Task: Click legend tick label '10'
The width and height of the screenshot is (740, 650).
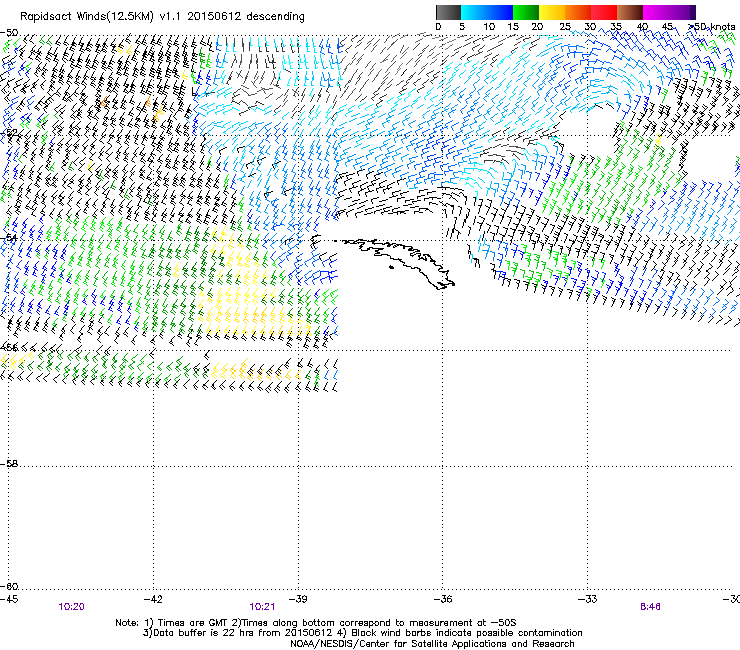Action: coord(488,26)
